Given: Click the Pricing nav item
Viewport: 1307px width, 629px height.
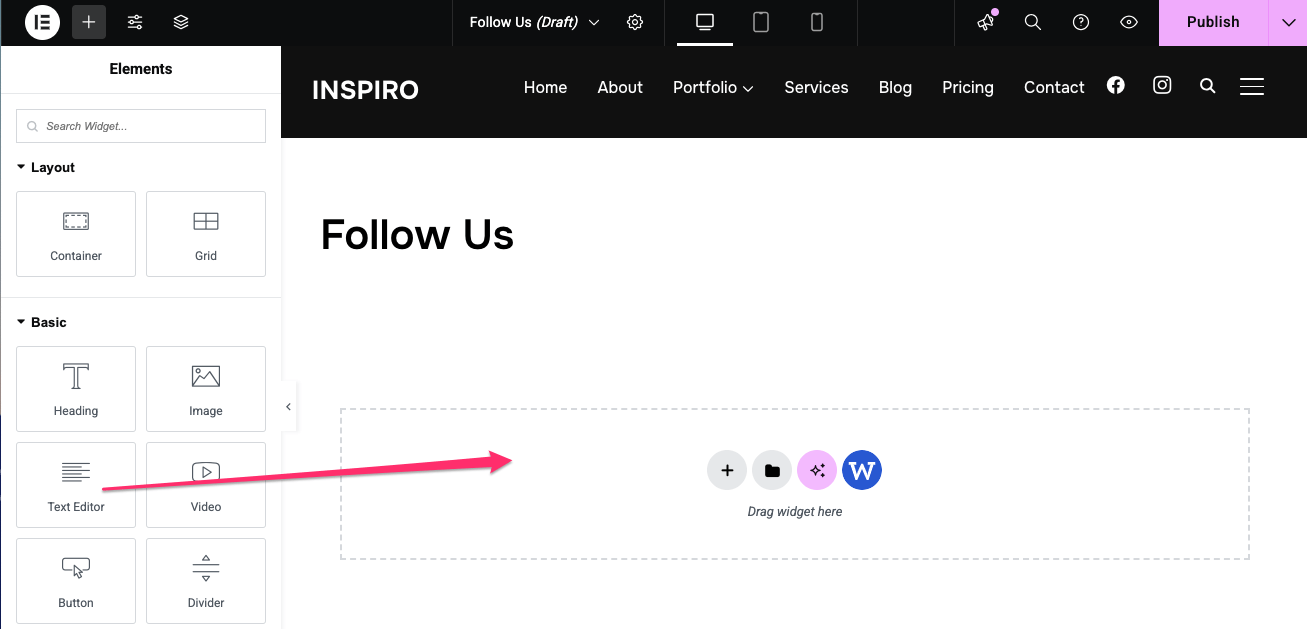Looking at the screenshot, I should click(967, 87).
